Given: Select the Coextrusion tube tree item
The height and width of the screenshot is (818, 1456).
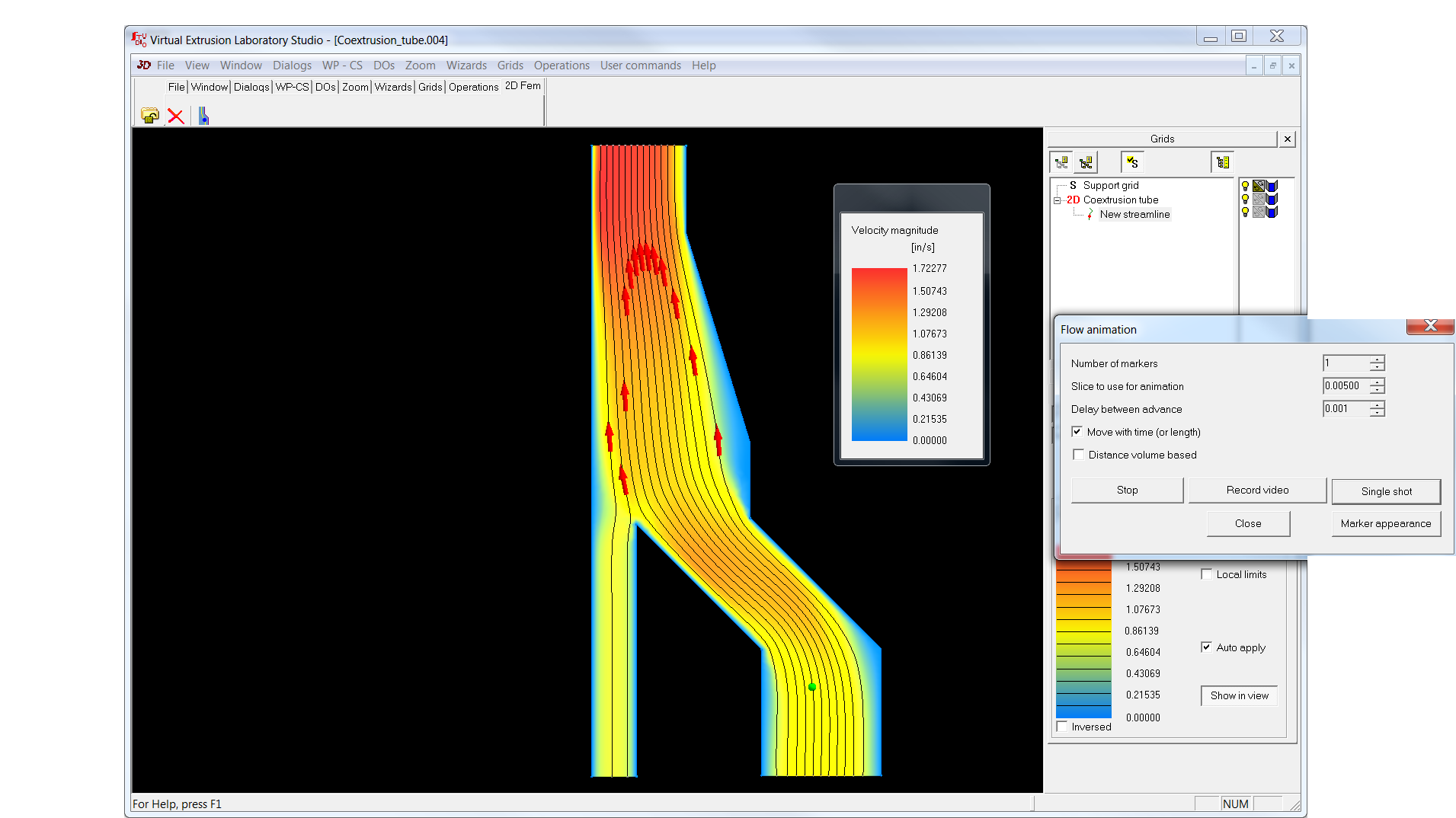Looking at the screenshot, I should (x=1120, y=200).
